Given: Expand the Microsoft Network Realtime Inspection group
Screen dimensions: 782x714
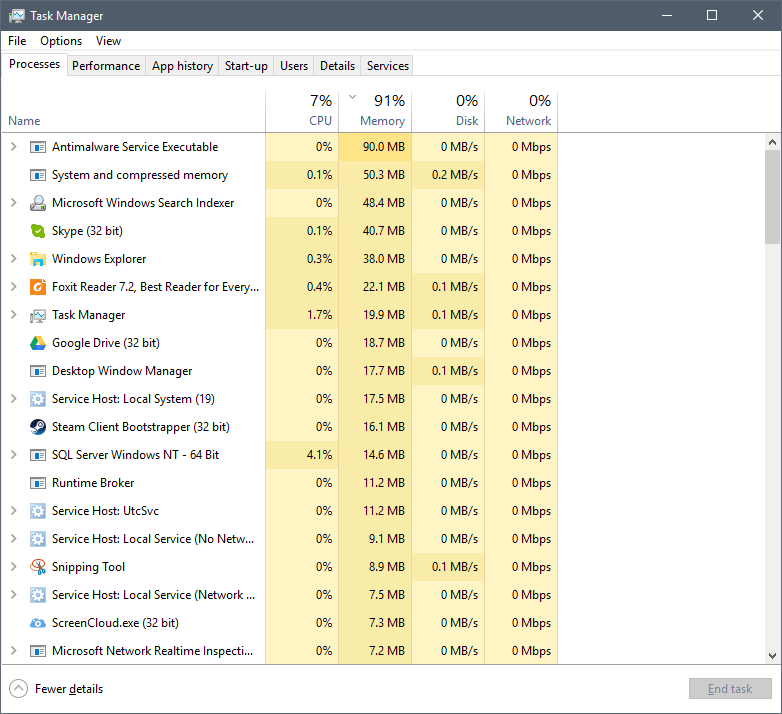Looking at the screenshot, I should click(x=14, y=651).
